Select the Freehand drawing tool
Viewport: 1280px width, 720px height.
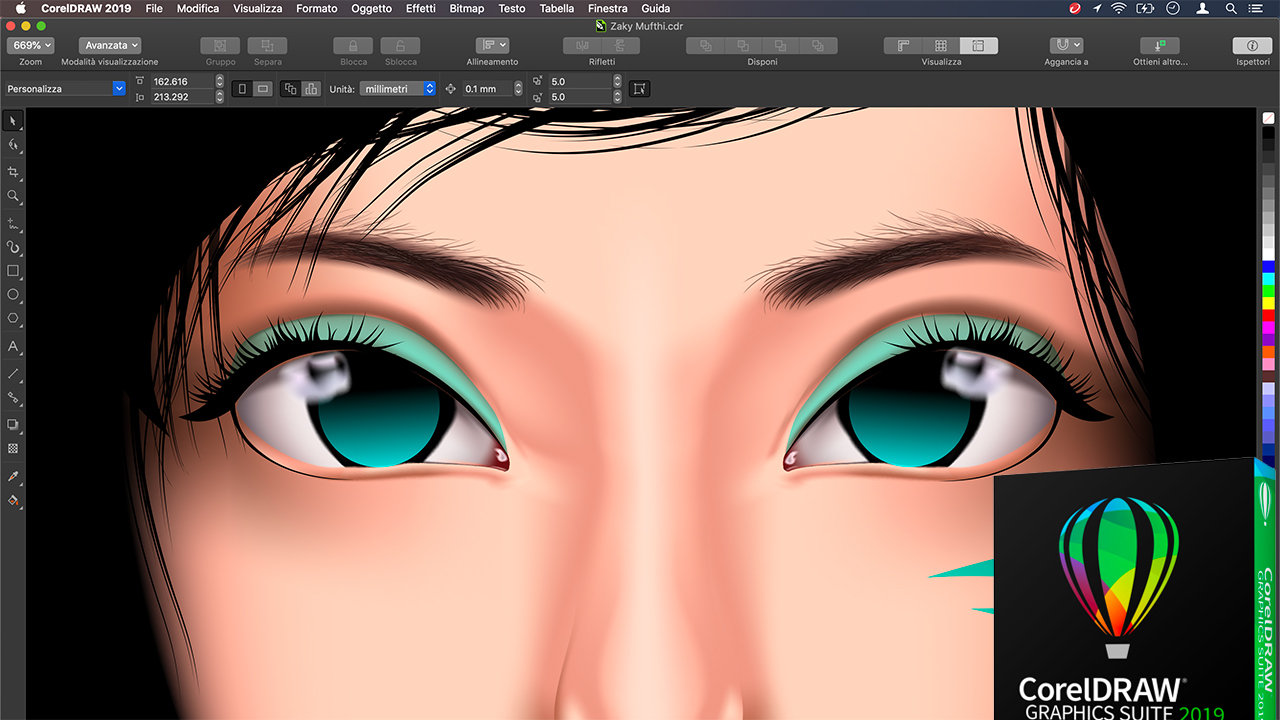[13, 222]
